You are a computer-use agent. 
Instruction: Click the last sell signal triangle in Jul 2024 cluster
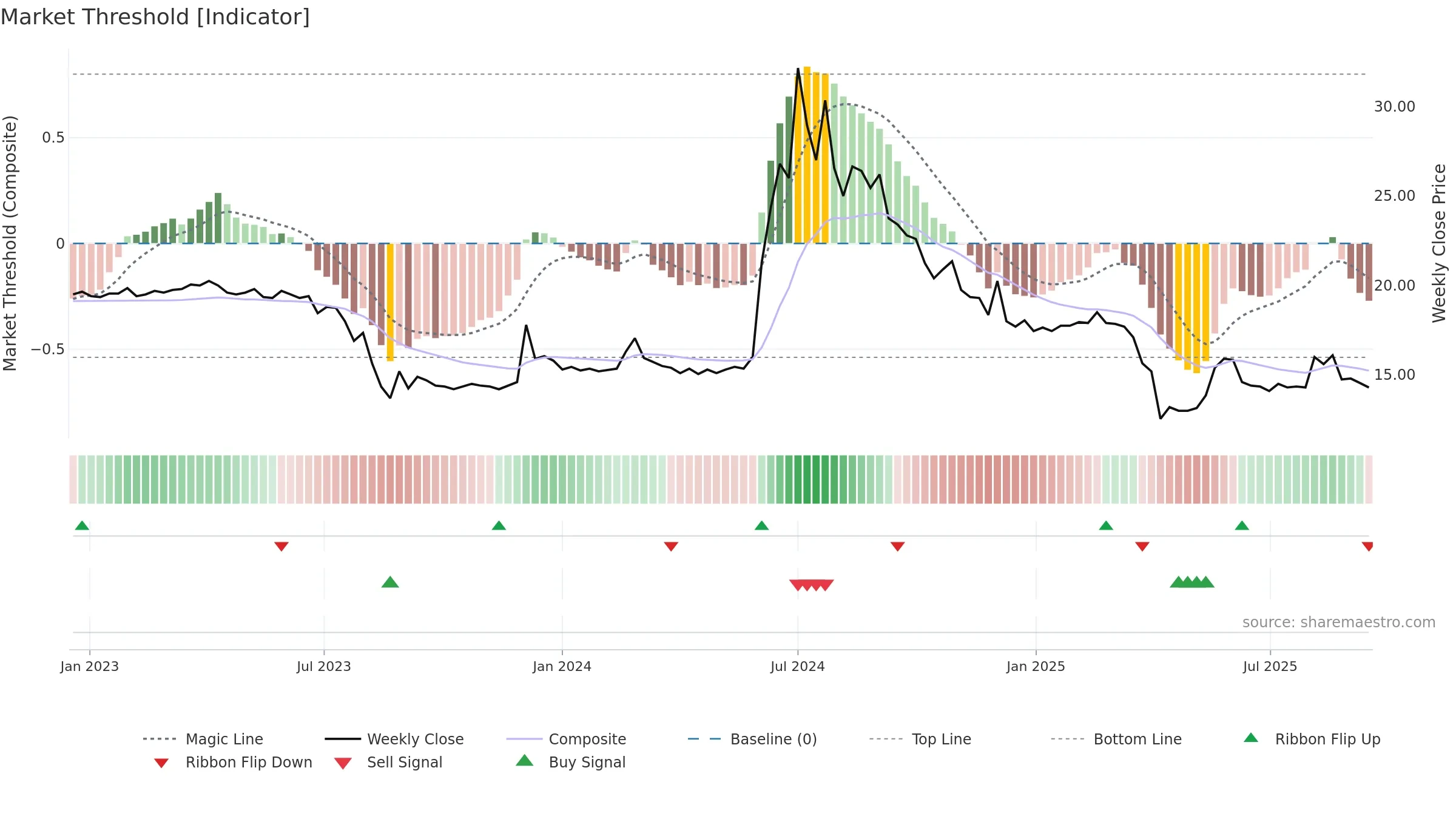click(x=826, y=585)
